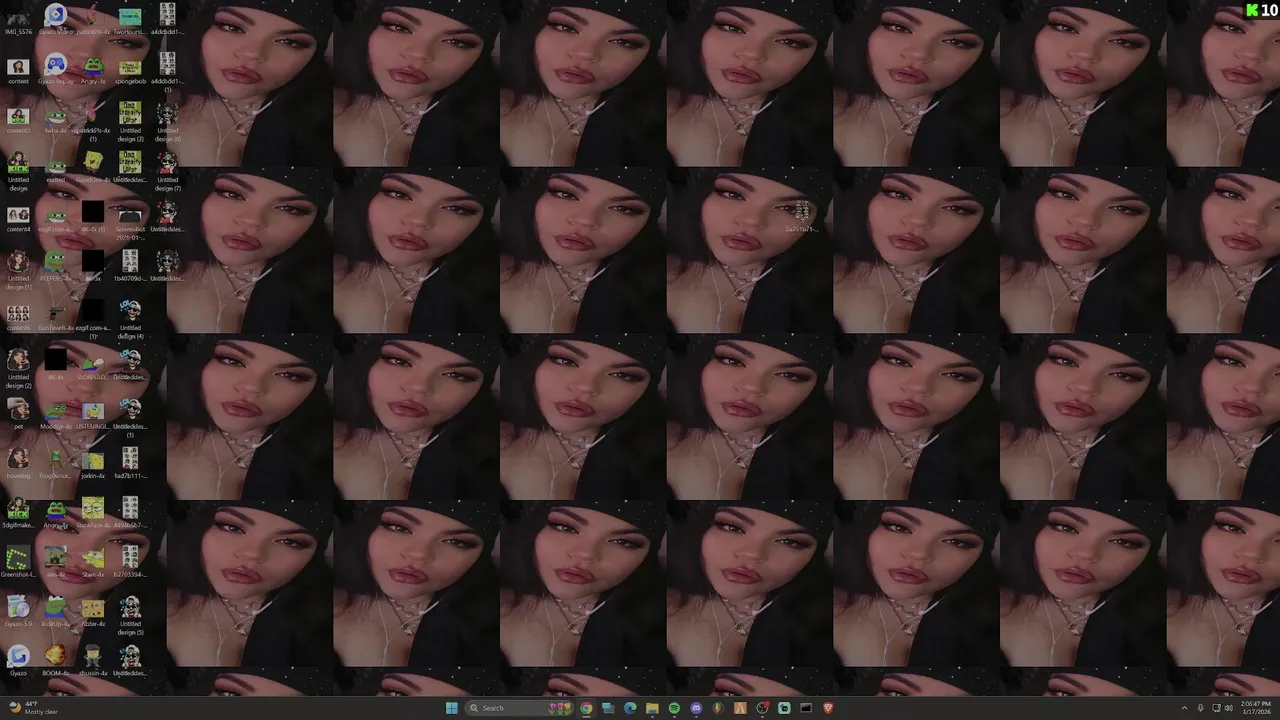Select the LISTENING spongebob icon
The width and height of the screenshot is (1280, 720).
coord(93,414)
